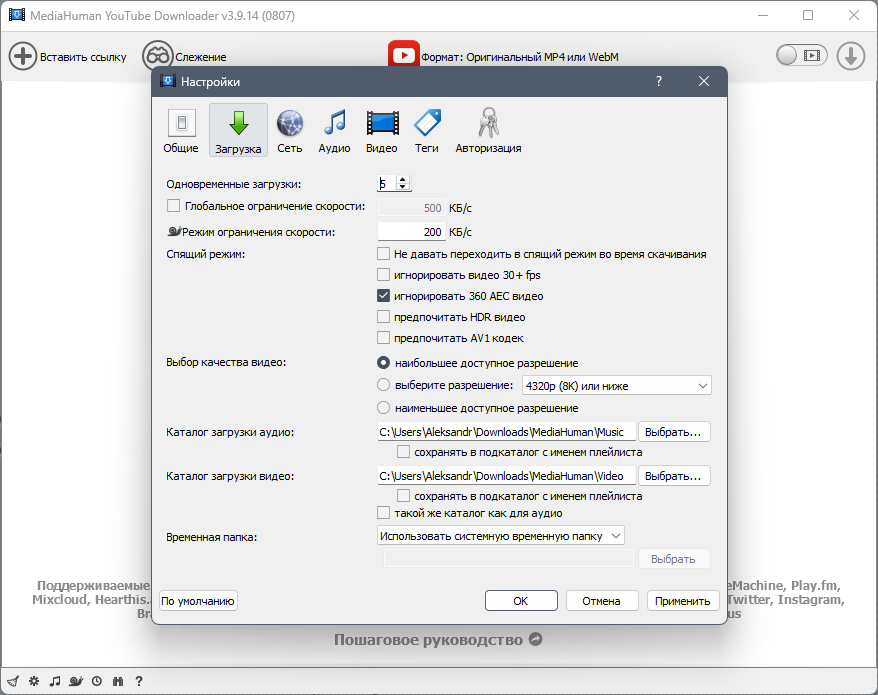
Task: Click the speed limit mode 200 field
Action: [x=412, y=231]
